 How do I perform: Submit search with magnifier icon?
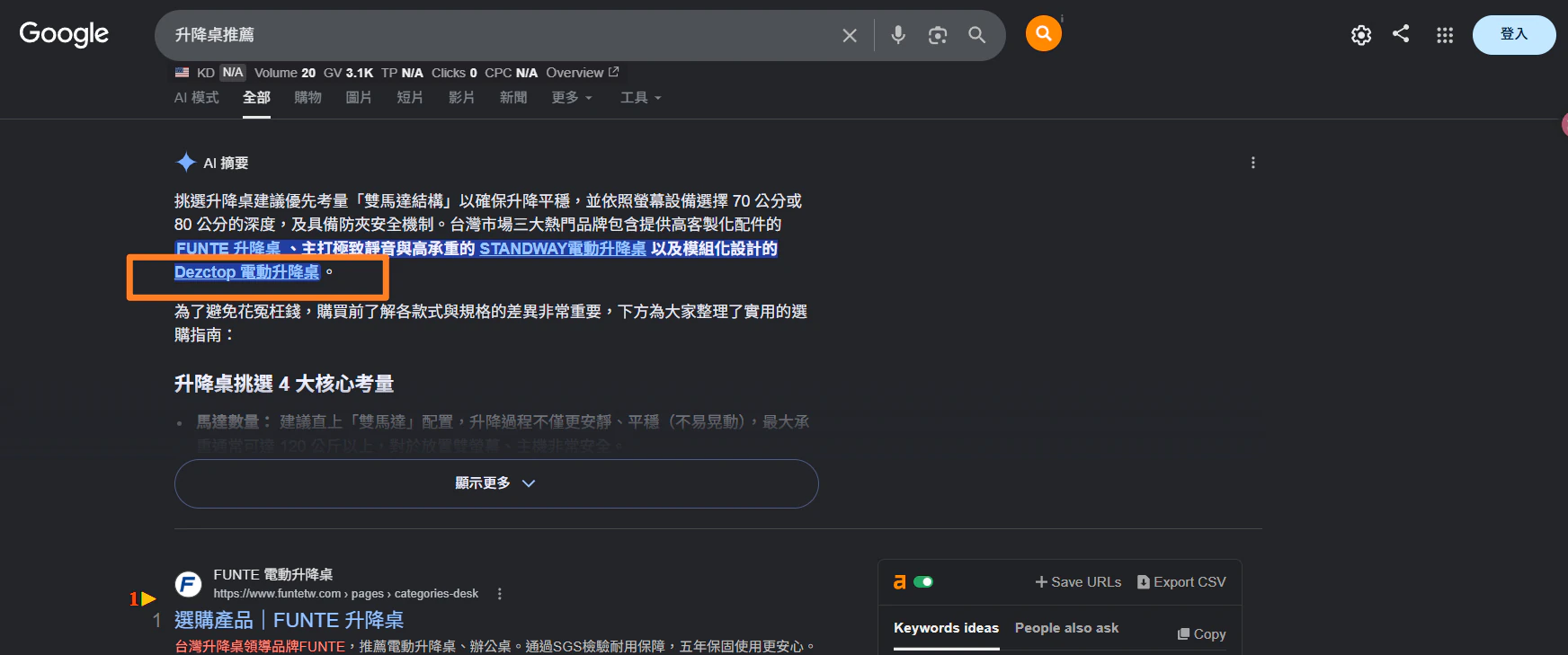point(976,35)
